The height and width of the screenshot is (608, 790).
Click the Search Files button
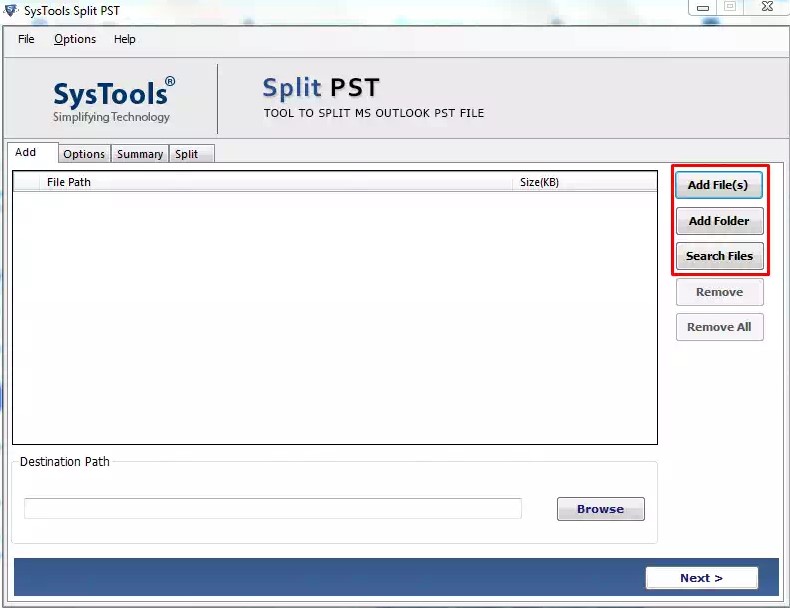(x=719, y=256)
